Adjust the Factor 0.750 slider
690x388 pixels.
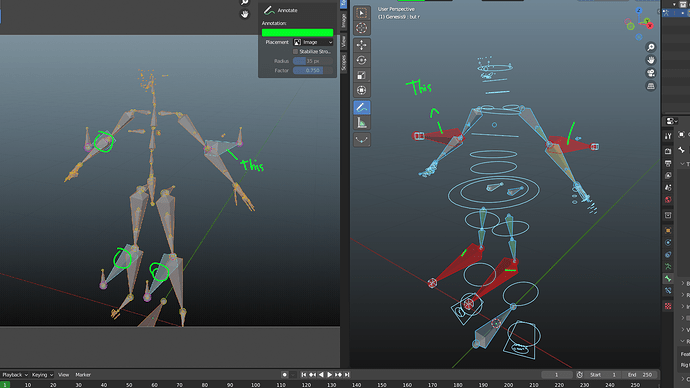click(313, 70)
